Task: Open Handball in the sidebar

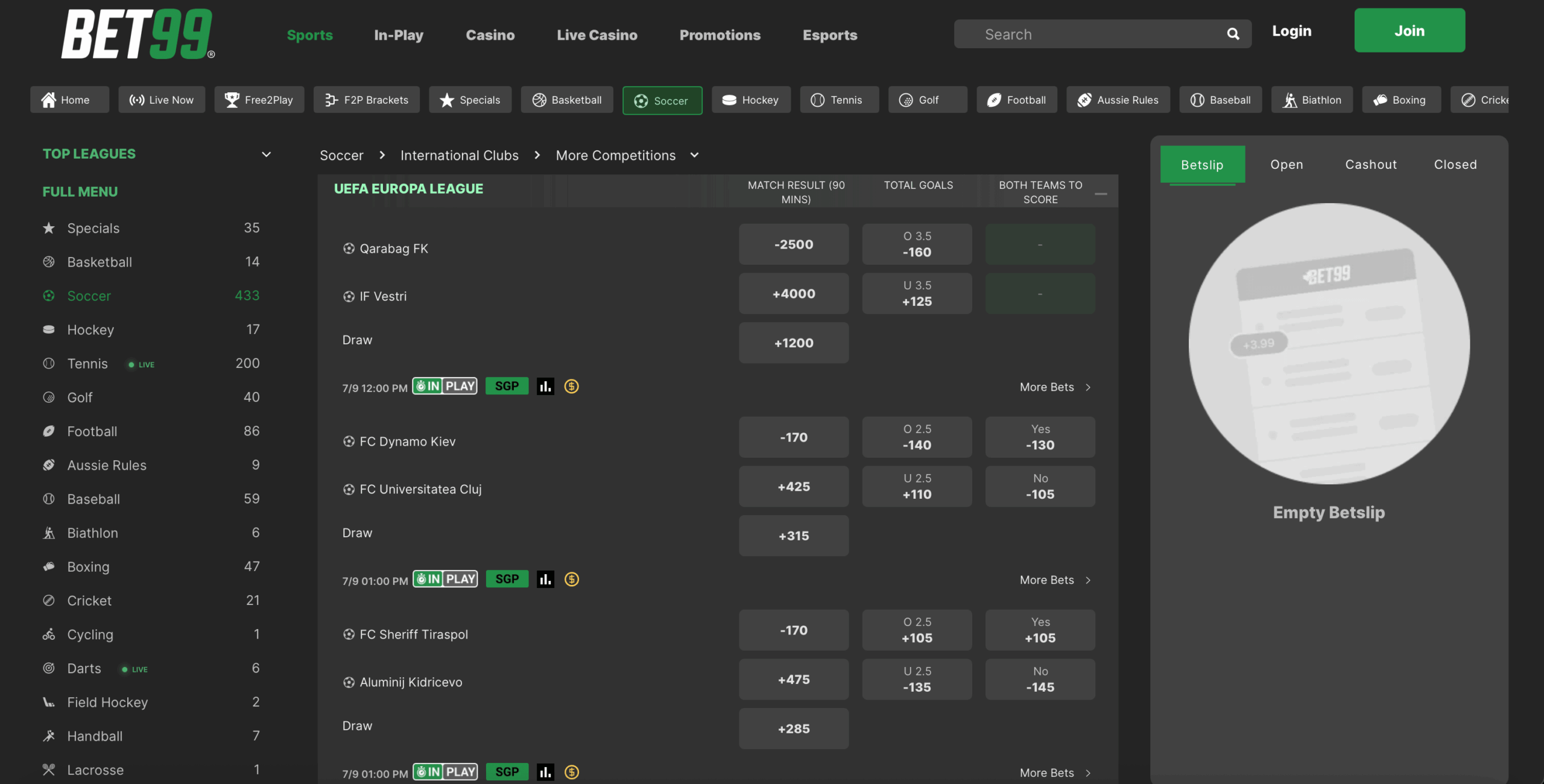Action: (151, 736)
